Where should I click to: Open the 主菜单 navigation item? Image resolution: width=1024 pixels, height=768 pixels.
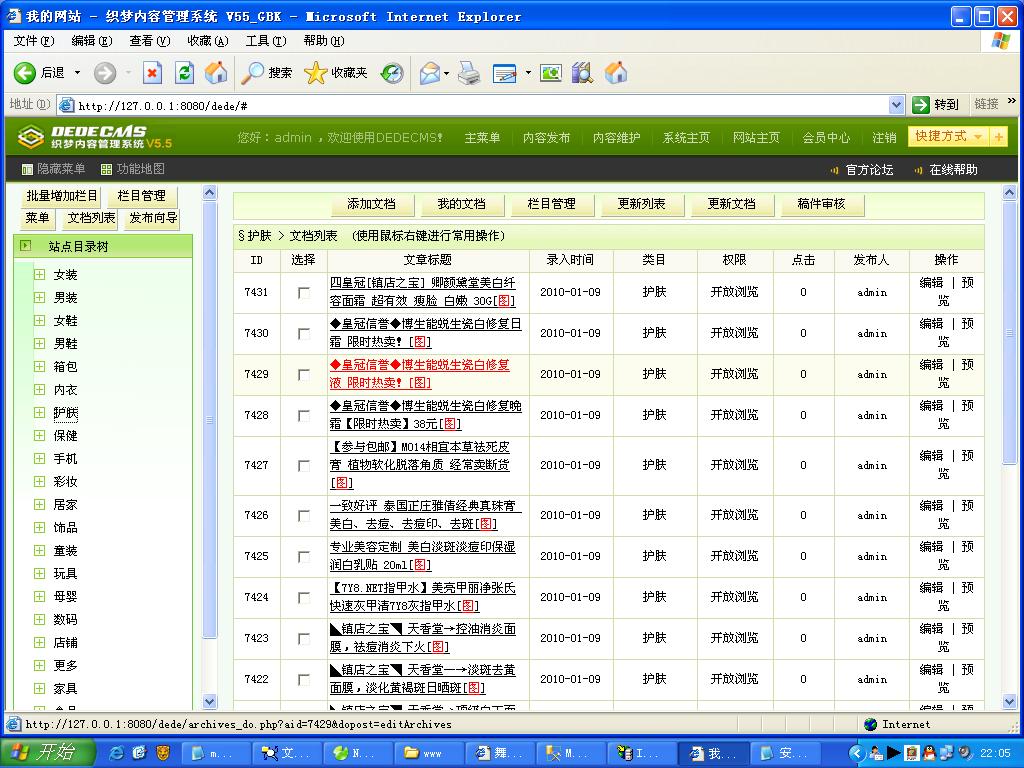pyautogui.click(x=482, y=137)
